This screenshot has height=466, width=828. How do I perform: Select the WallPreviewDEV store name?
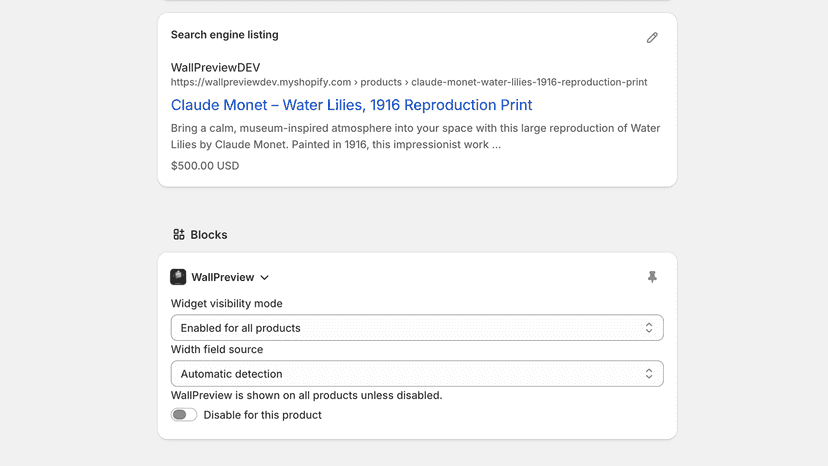coord(215,68)
